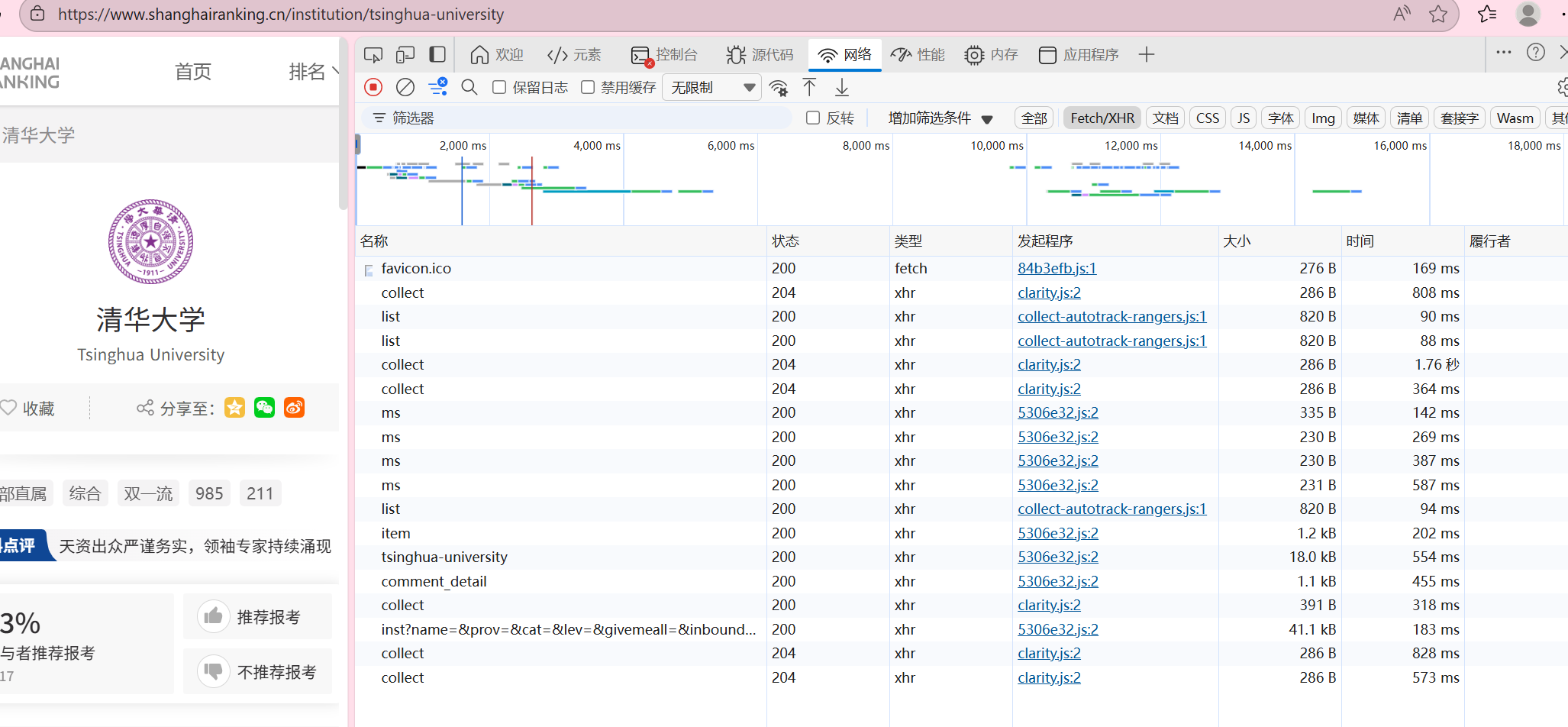Toggle the Fetch/XHR filter
The image size is (1568, 727).
(1102, 118)
